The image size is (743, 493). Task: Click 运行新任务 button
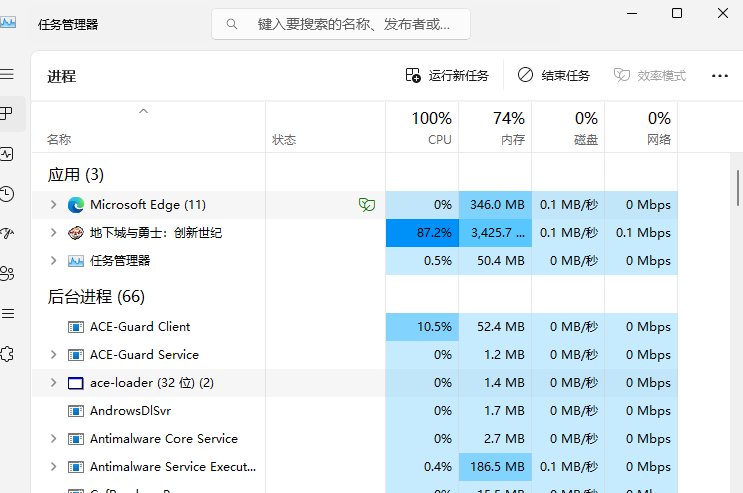(447, 75)
